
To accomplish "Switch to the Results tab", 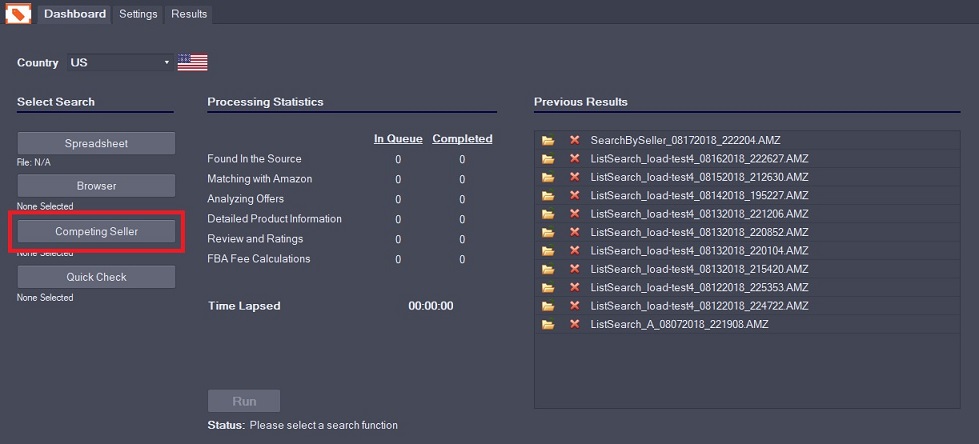I will [189, 14].
